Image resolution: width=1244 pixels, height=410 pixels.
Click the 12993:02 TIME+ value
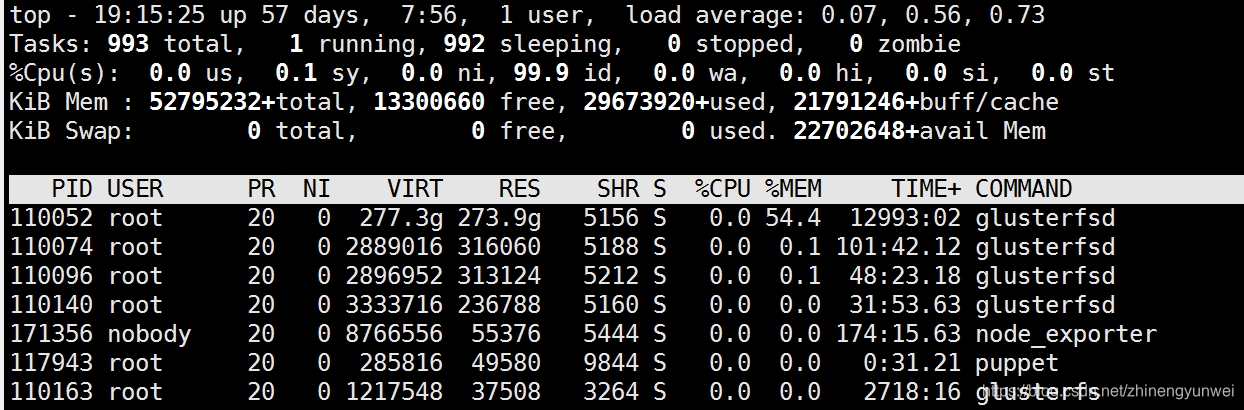tap(905, 218)
